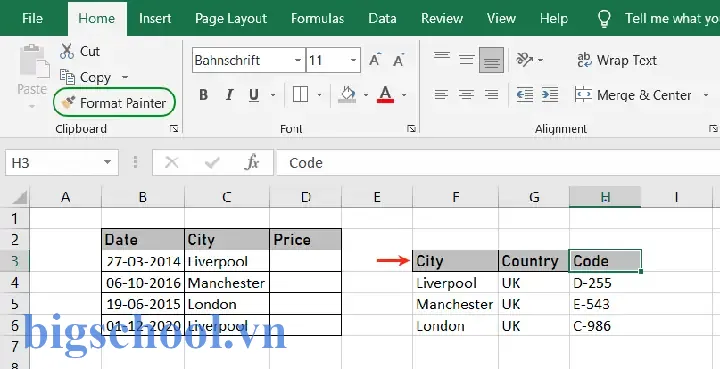The height and width of the screenshot is (369, 720).
Task: Center text horizontally
Action: point(466,95)
